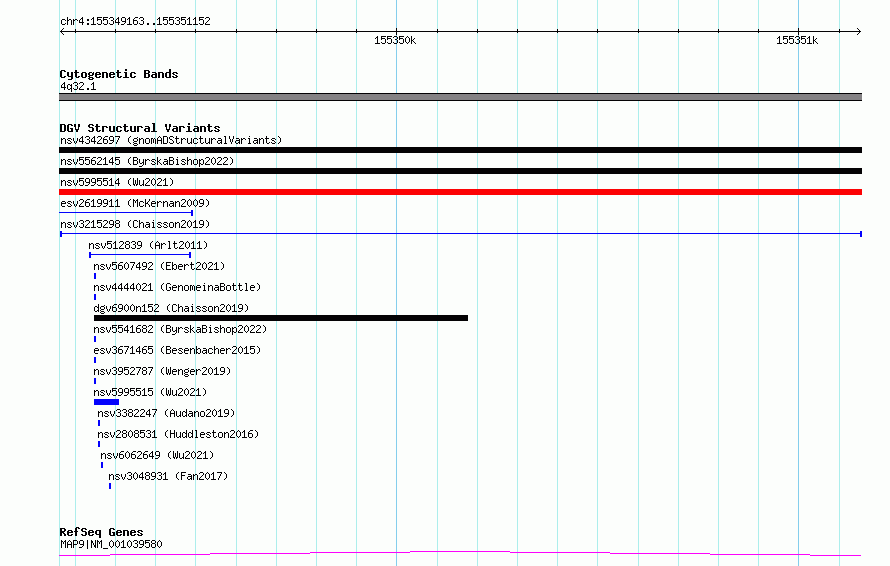The image size is (890, 566).
Task: Click the 155351k ruler position label
Action: pos(797,40)
